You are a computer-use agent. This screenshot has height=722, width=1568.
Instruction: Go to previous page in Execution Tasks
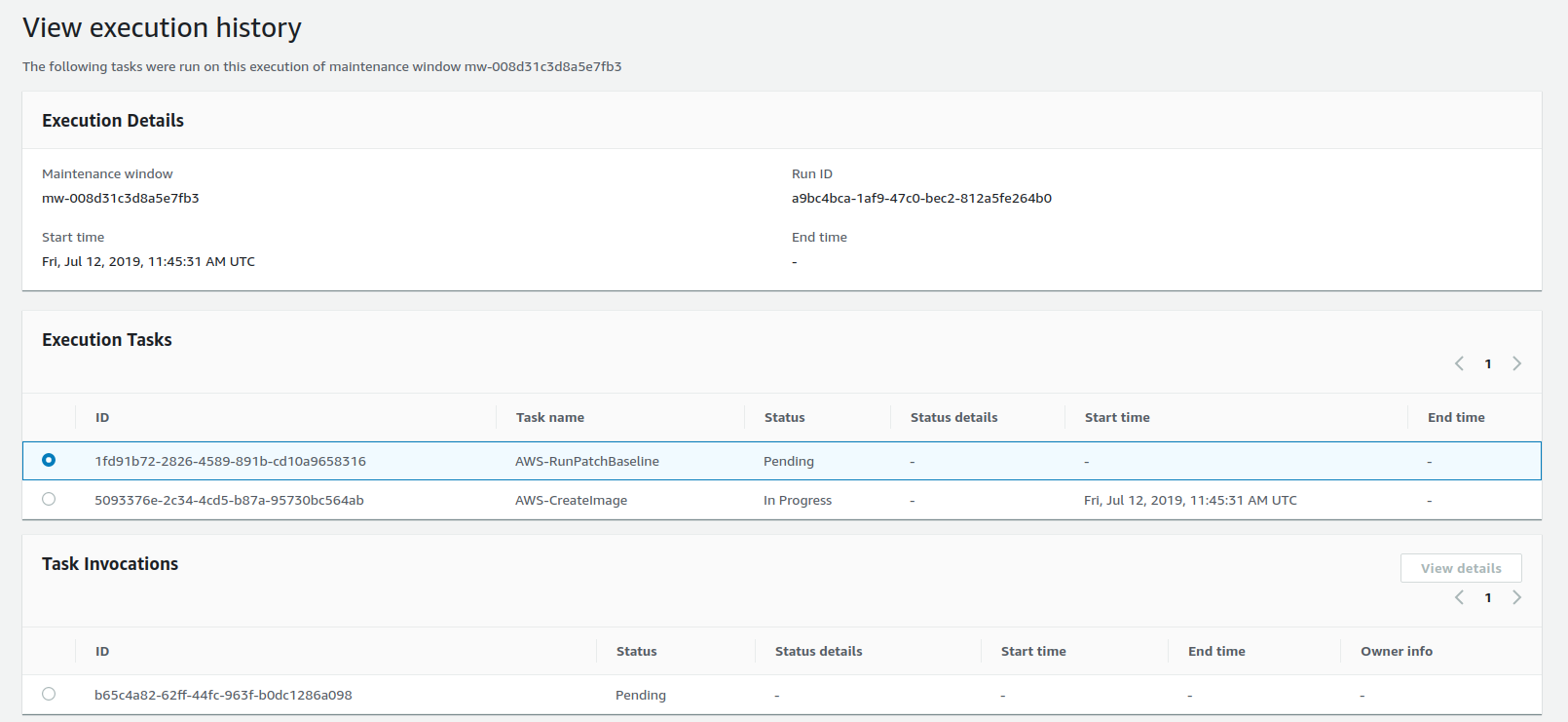(x=1459, y=363)
